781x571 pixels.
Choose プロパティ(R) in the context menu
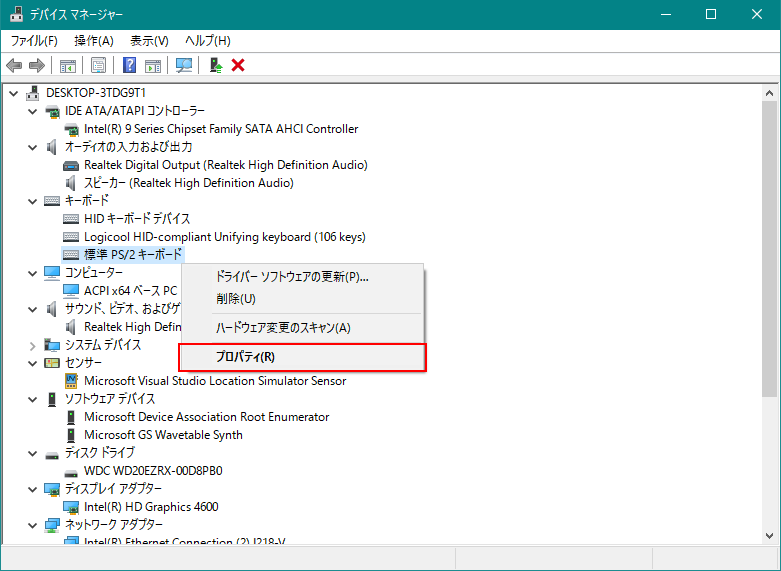tap(302, 357)
